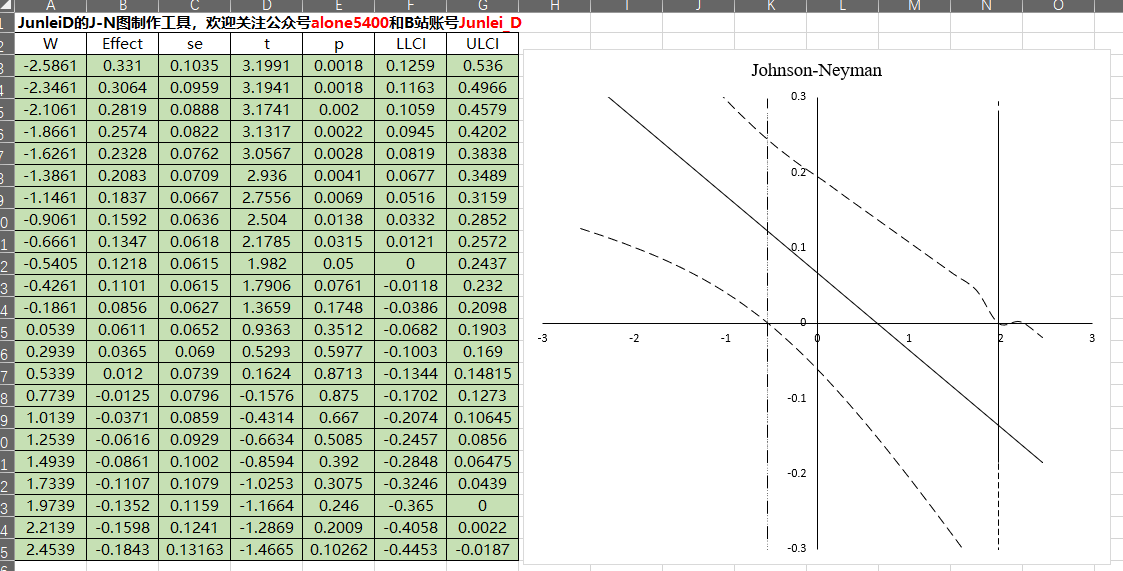Image resolution: width=1123 pixels, height=571 pixels.
Task: Click the 't' header cell
Action: (266, 44)
